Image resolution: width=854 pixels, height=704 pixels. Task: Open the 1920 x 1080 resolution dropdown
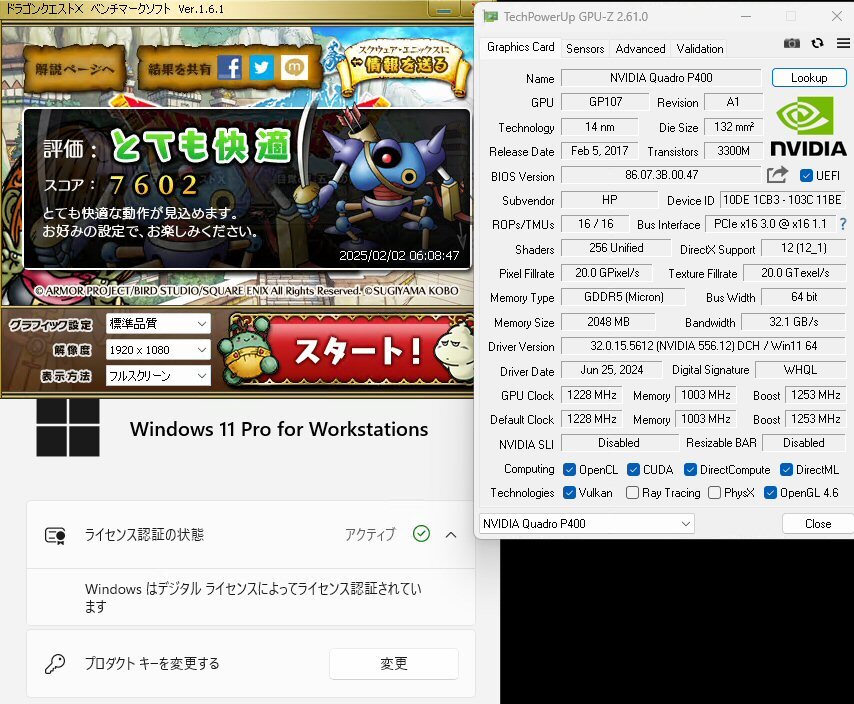tap(158, 350)
